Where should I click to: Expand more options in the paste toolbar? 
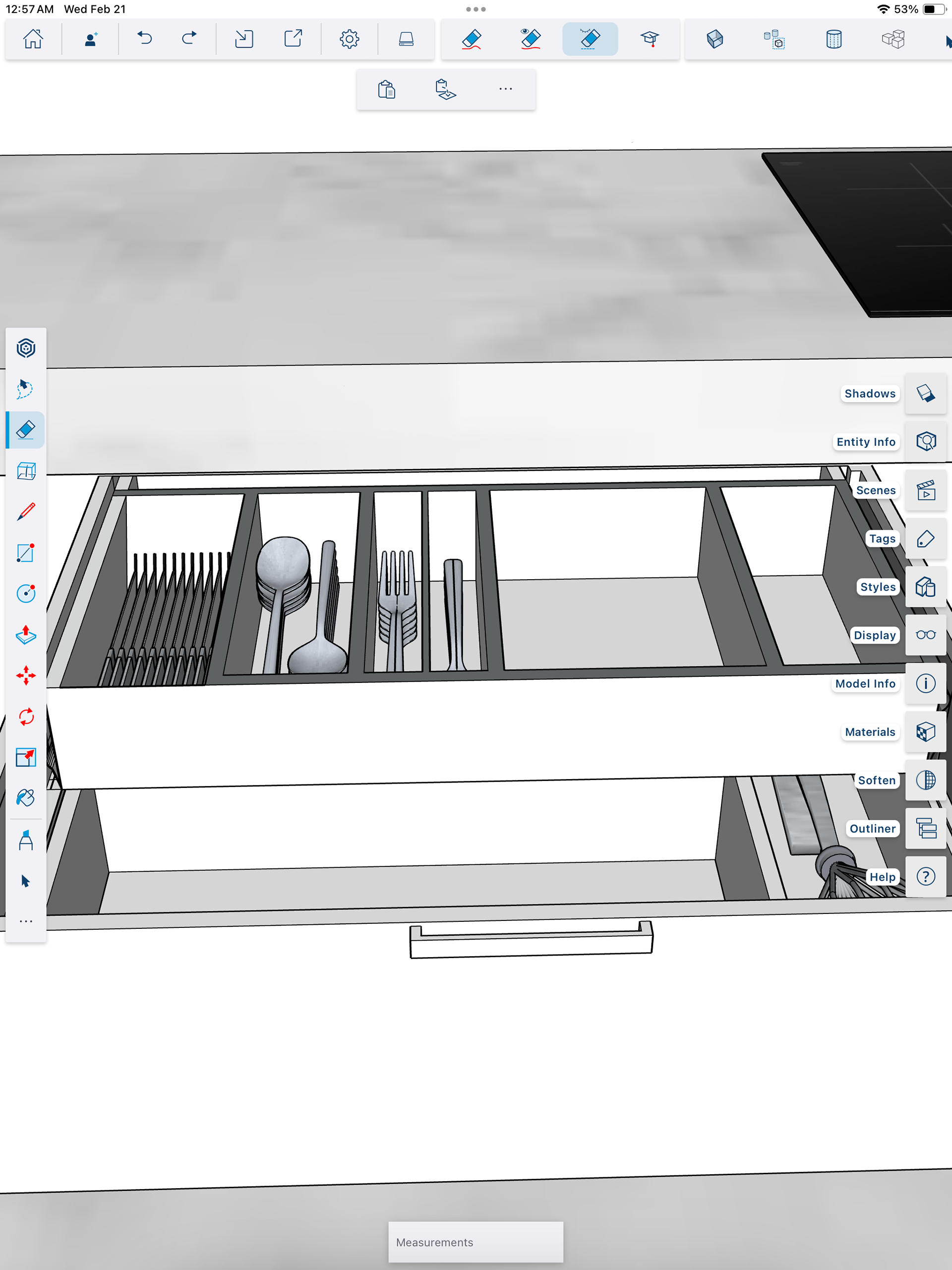click(x=505, y=90)
